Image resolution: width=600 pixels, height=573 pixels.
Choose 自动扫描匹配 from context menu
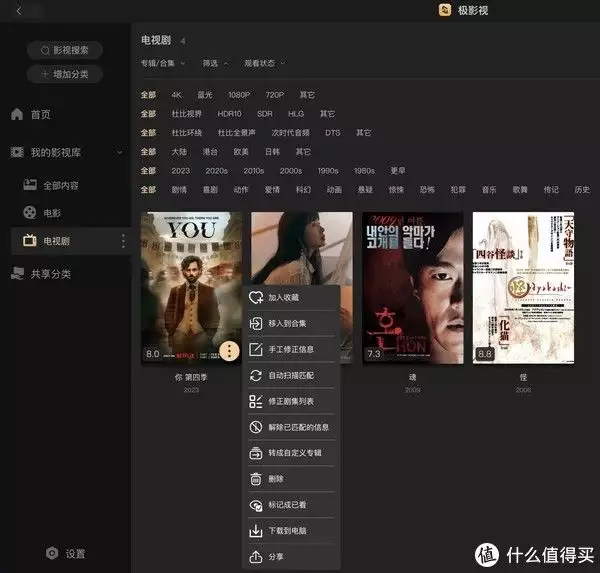click(x=292, y=375)
